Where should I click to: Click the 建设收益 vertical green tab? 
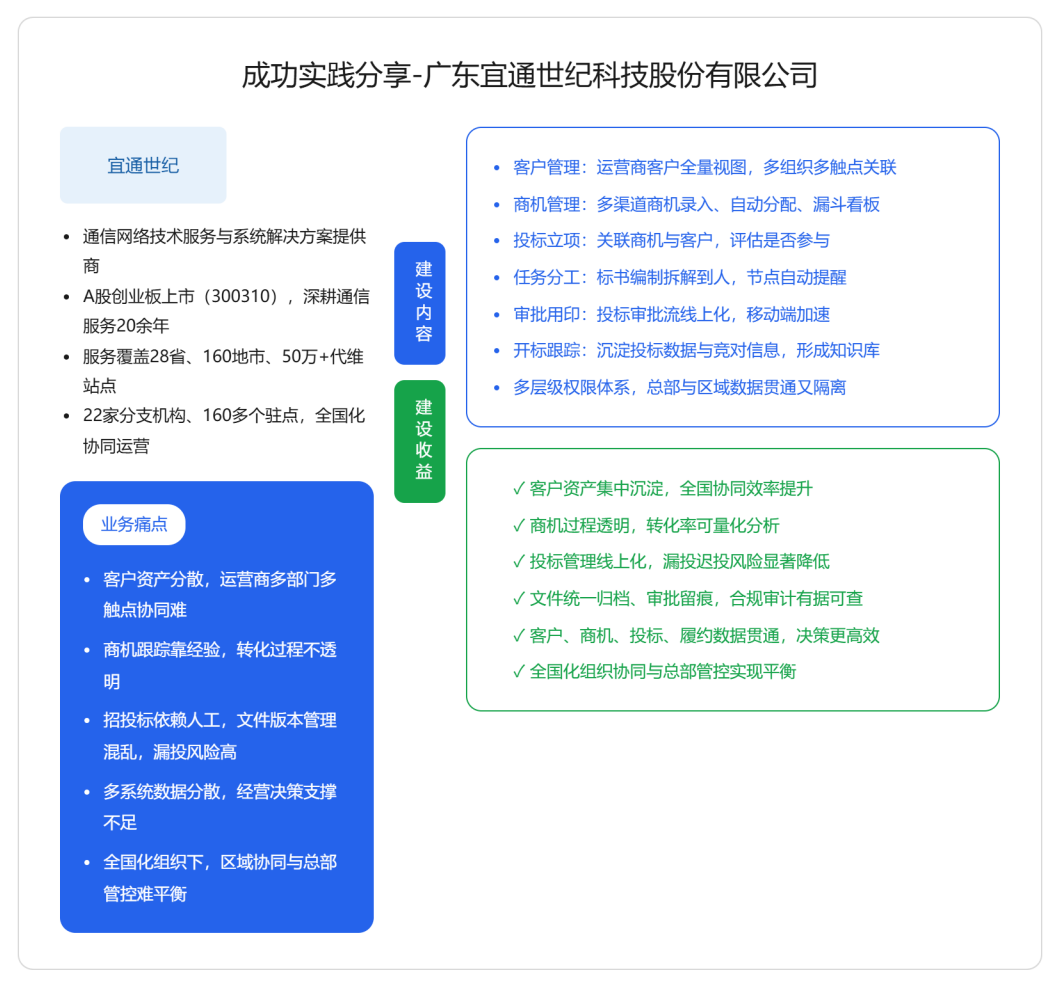pos(420,441)
